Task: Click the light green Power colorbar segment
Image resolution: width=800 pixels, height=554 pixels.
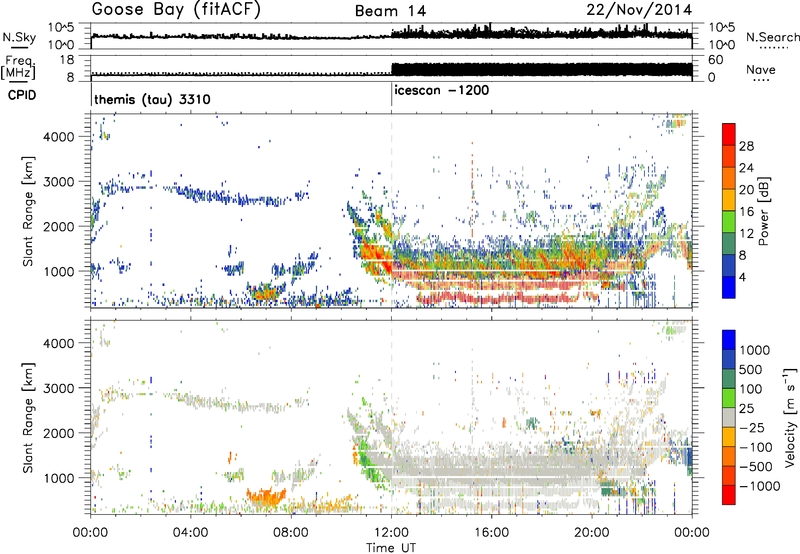Action: click(x=729, y=222)
